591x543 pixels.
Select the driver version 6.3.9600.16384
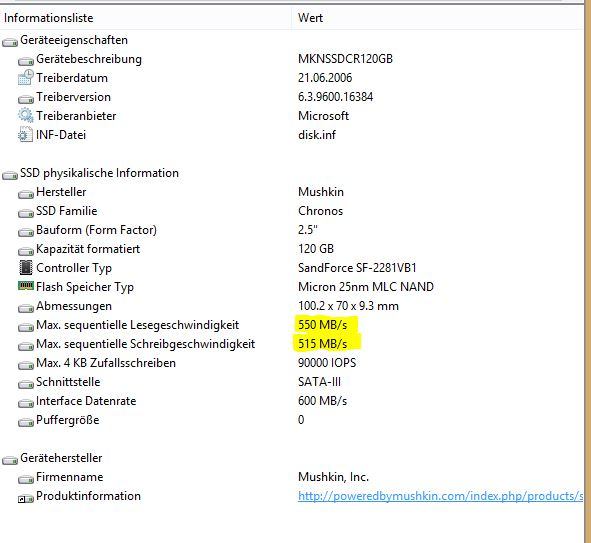point(335,97)
